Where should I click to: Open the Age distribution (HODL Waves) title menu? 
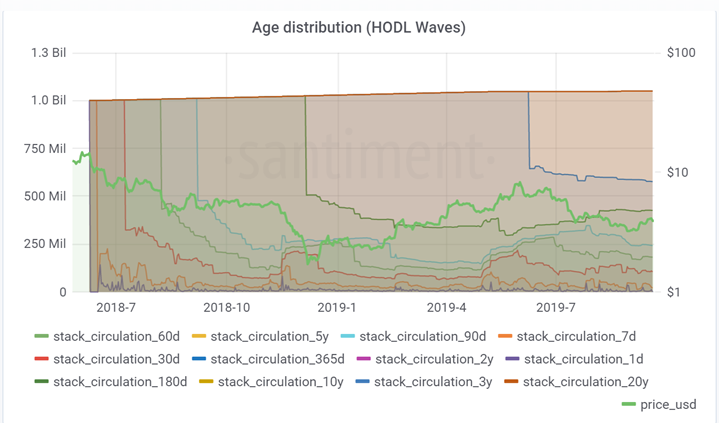point(359,27)
